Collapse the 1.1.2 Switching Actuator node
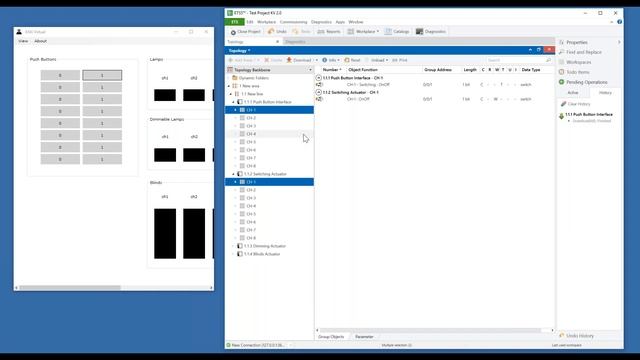 pyautogui.click(x=234, y=174)
